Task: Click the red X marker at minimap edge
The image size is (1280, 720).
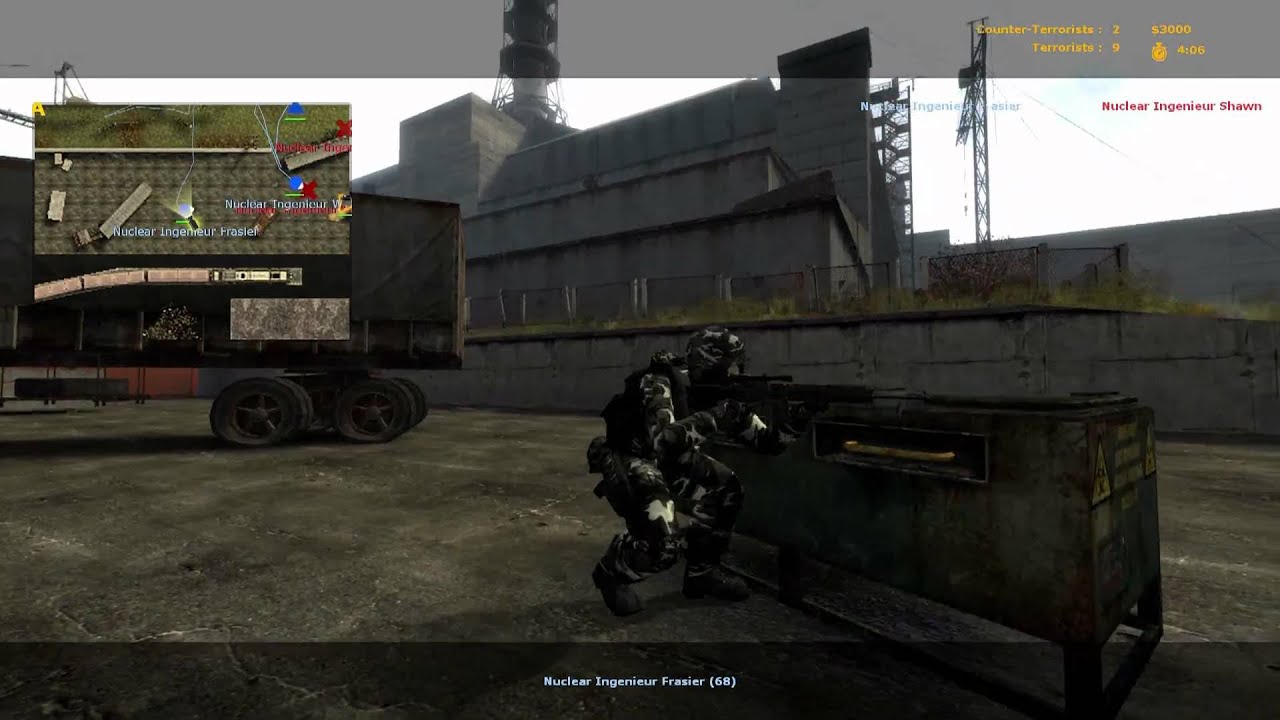Action: [x=344, y=128]
